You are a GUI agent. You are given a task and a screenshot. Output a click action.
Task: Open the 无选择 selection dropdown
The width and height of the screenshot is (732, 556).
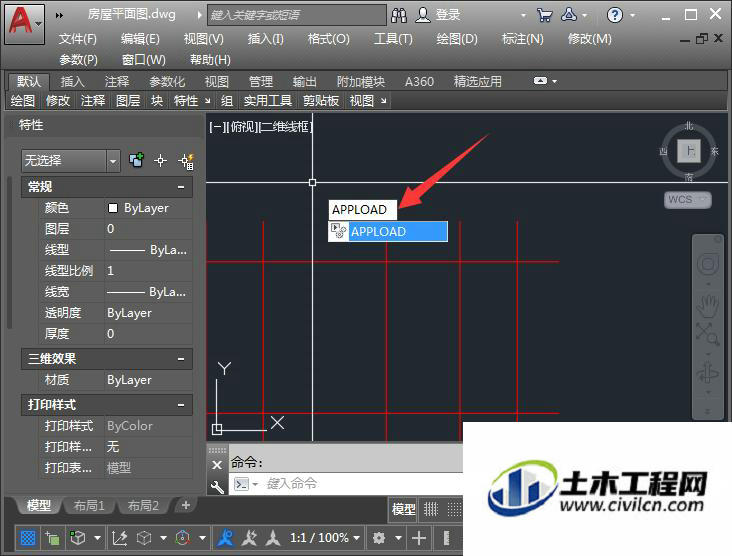click(71, 161)
